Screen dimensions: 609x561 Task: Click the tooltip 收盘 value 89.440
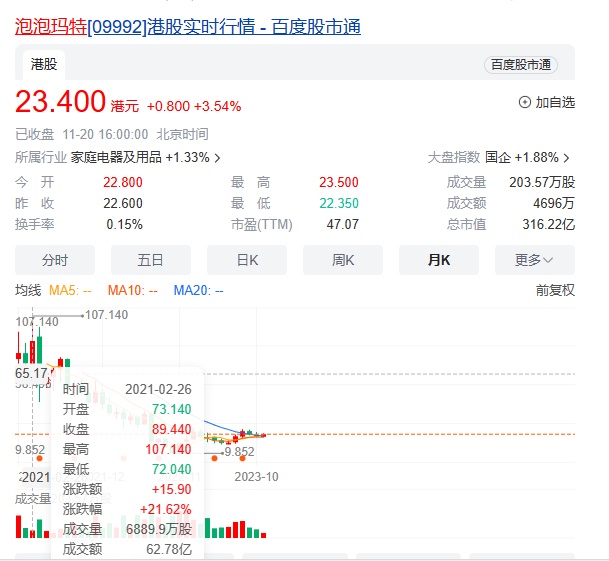(x=172, y=429)
